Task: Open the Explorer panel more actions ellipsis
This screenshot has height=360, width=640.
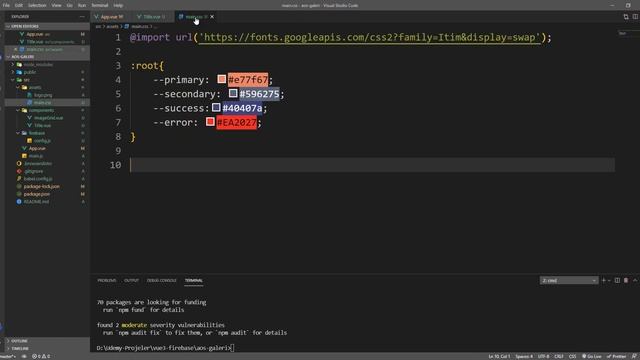Action: point(82,17)
